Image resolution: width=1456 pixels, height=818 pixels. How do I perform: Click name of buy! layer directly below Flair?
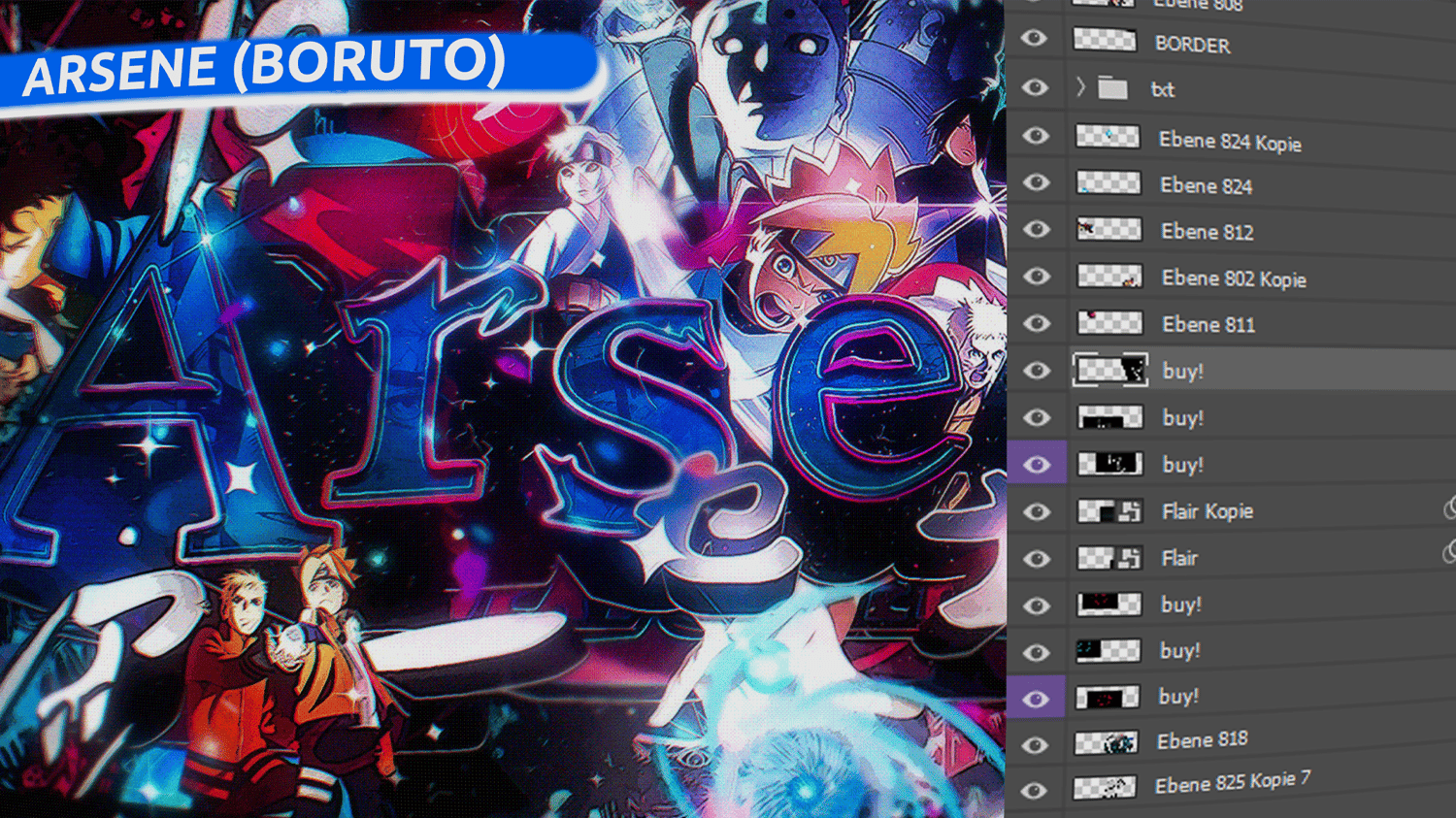(x=1181, y=605)
